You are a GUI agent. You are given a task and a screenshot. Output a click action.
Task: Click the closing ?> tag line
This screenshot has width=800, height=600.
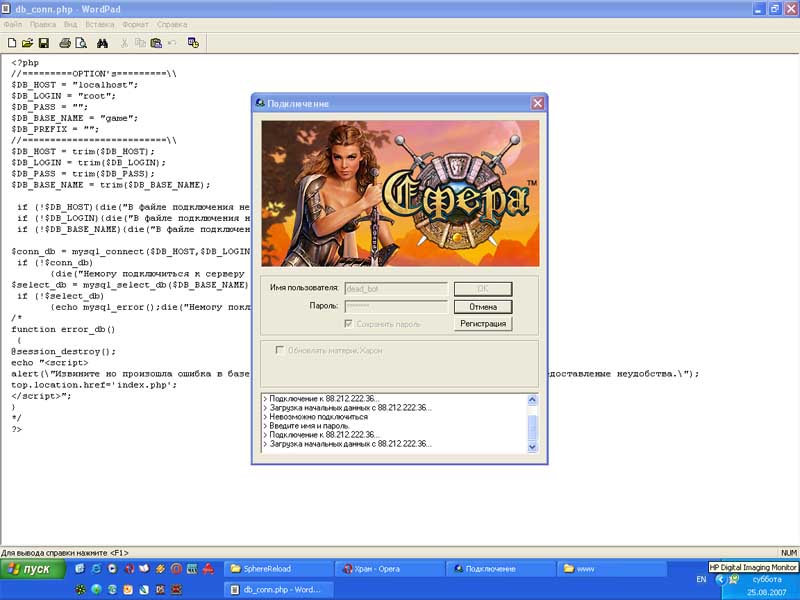pos(17,429)
